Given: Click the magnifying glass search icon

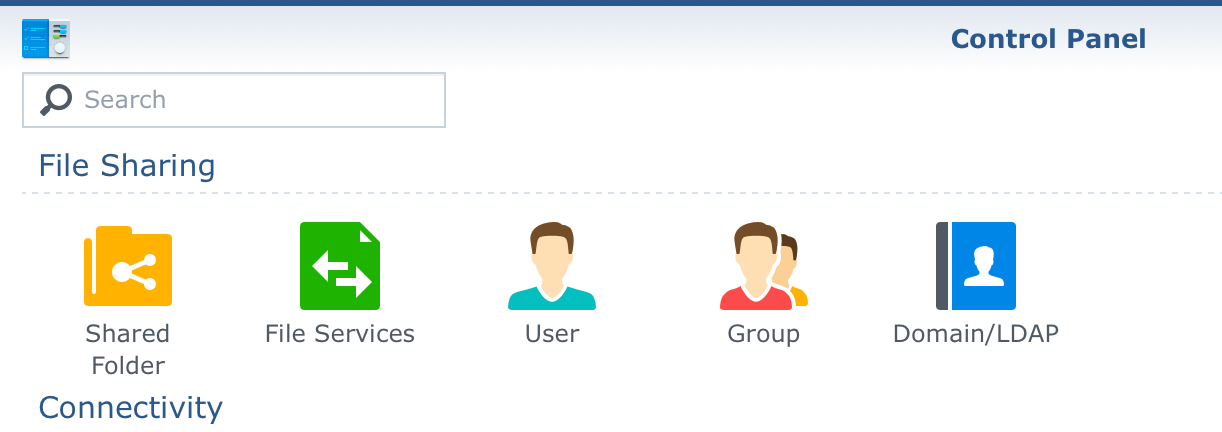Looking at the screenshot, I should [x=56, y=99].
